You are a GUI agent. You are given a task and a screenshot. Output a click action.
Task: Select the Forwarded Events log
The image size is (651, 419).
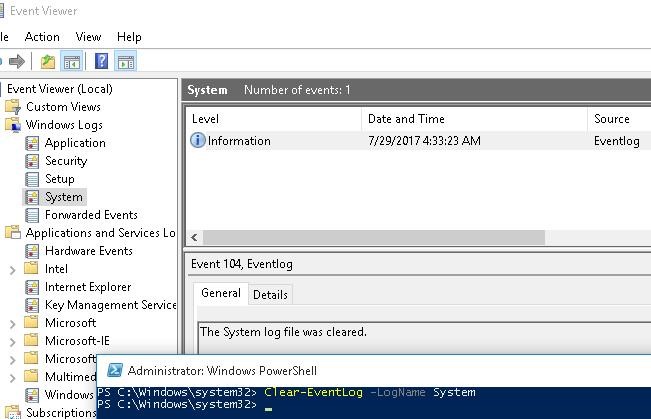91,215
